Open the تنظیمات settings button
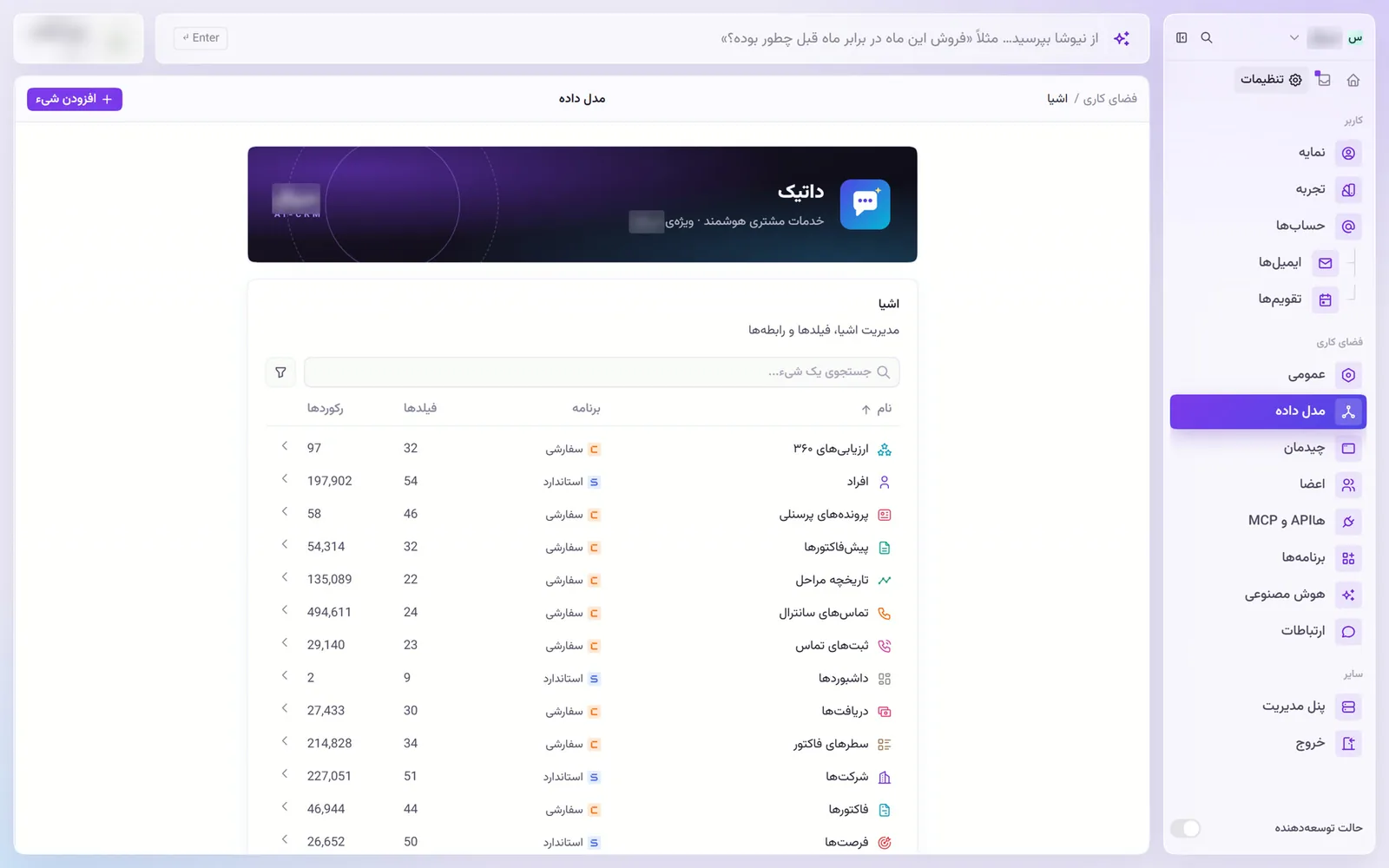This screenshot has height=868, width=1389. point(1271,80)
